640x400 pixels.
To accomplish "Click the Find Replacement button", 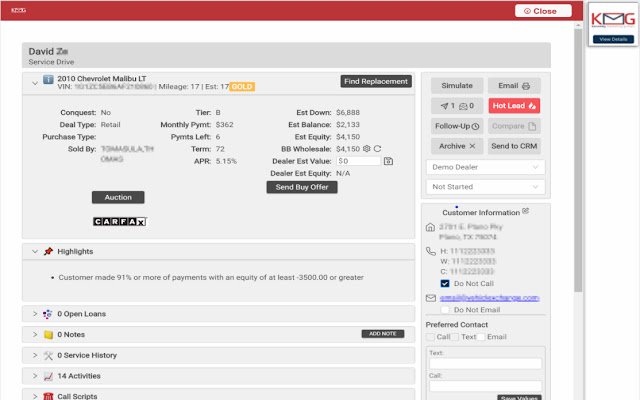I will (x=376, y=81).
